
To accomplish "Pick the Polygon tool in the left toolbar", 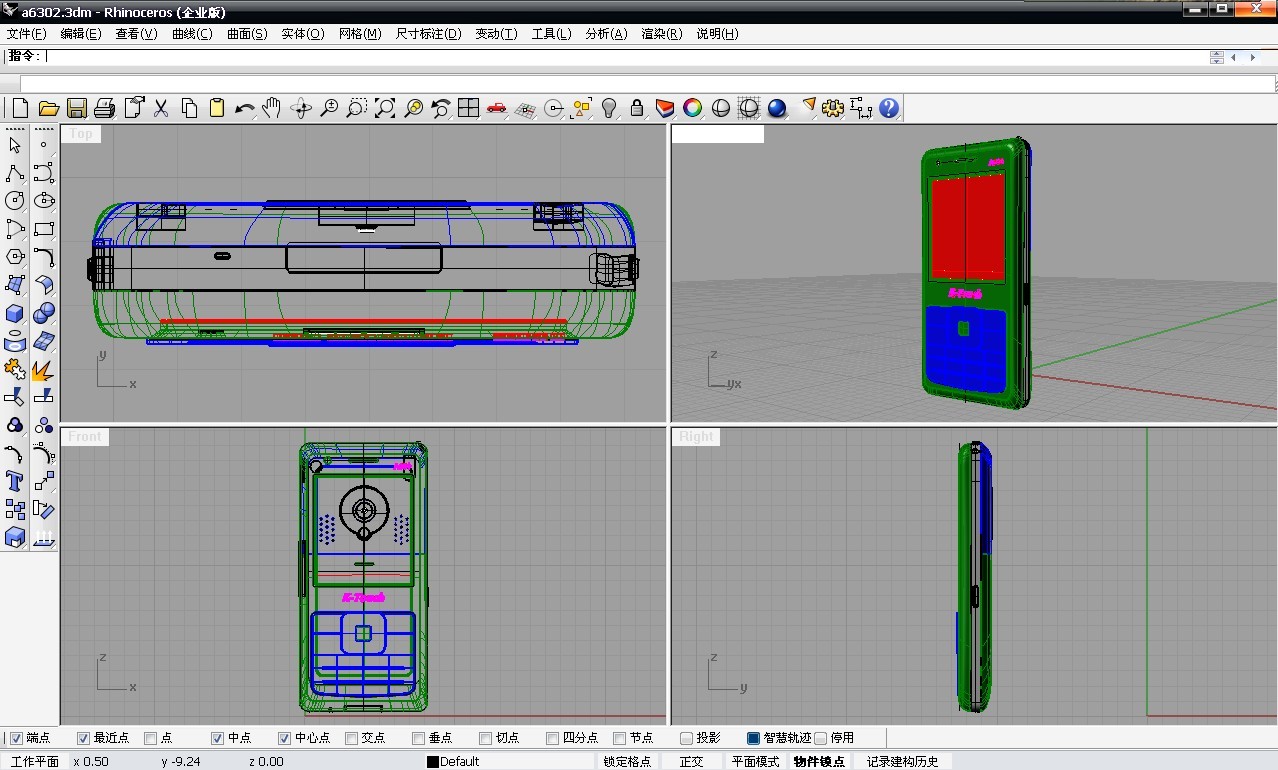I will 15,257.
